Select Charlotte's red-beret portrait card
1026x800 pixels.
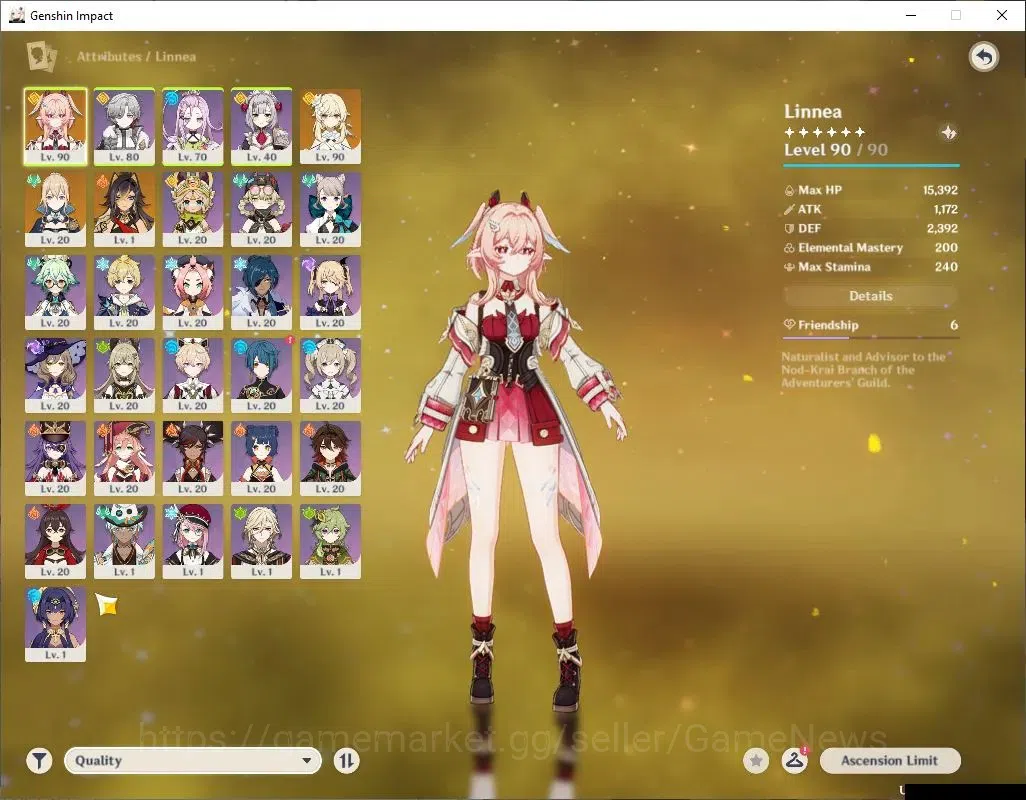tap(193, 542)
